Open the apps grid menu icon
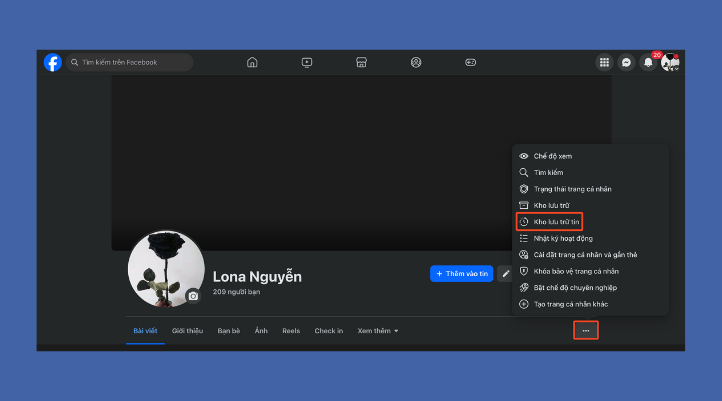The width and height of the screenshot is (722, 401). 604,62
